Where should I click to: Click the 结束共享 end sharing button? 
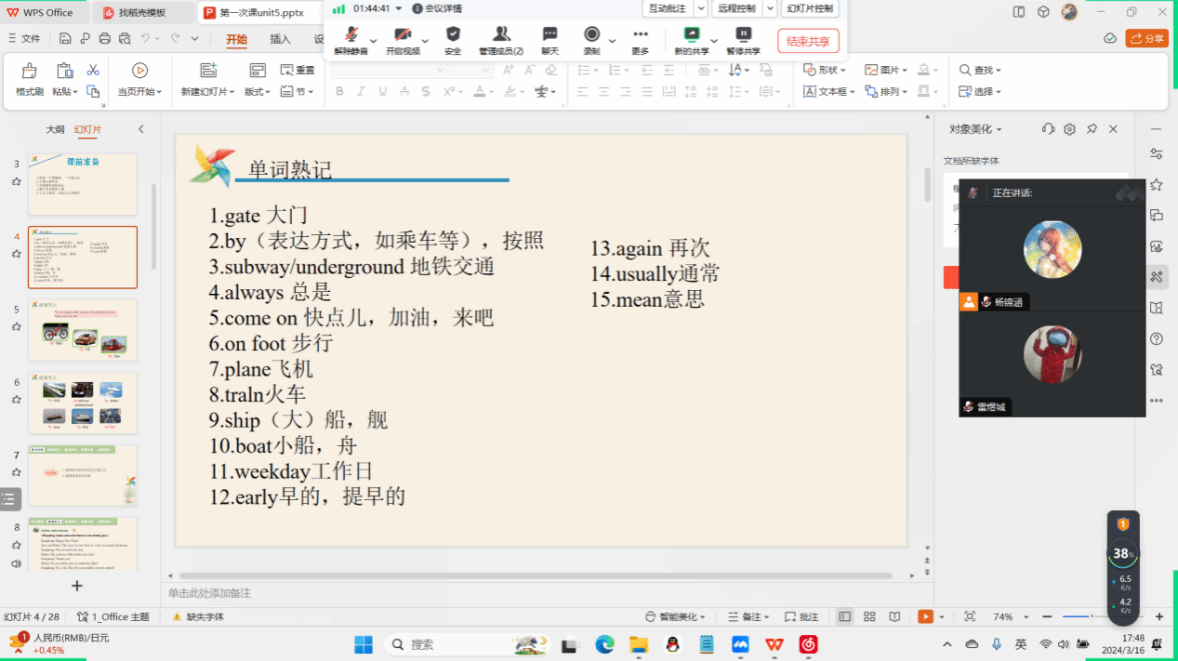coord(808,41)
